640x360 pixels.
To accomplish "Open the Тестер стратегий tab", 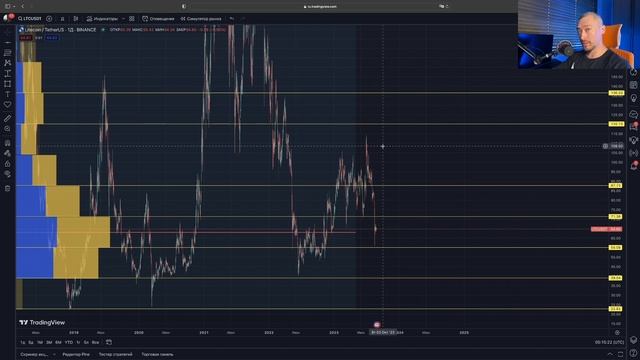I will point(116,355).
